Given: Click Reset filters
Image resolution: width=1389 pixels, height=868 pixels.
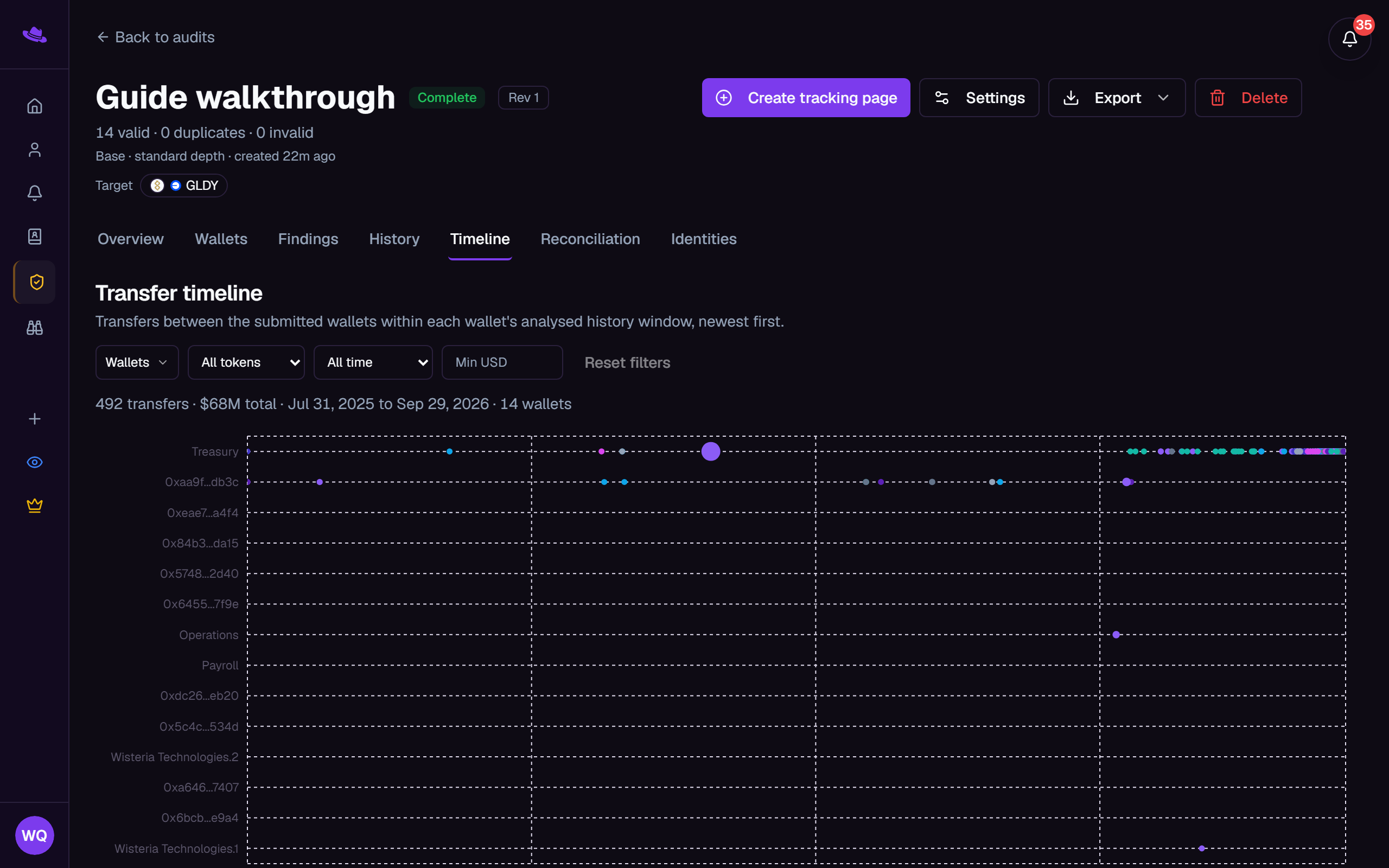Looking at the screenshot, I should (x=627, y=363).
